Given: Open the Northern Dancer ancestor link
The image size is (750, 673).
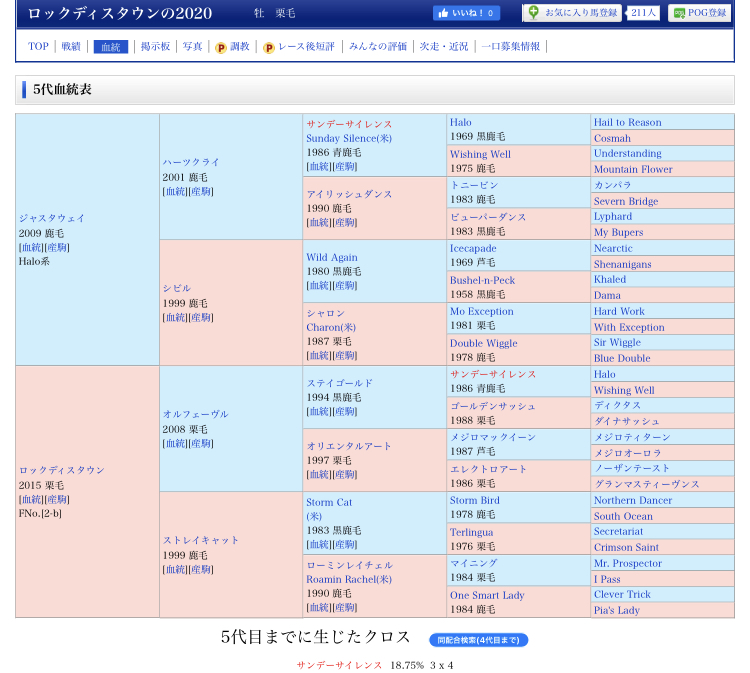Looking at the screenshot, I should [632, 500].
